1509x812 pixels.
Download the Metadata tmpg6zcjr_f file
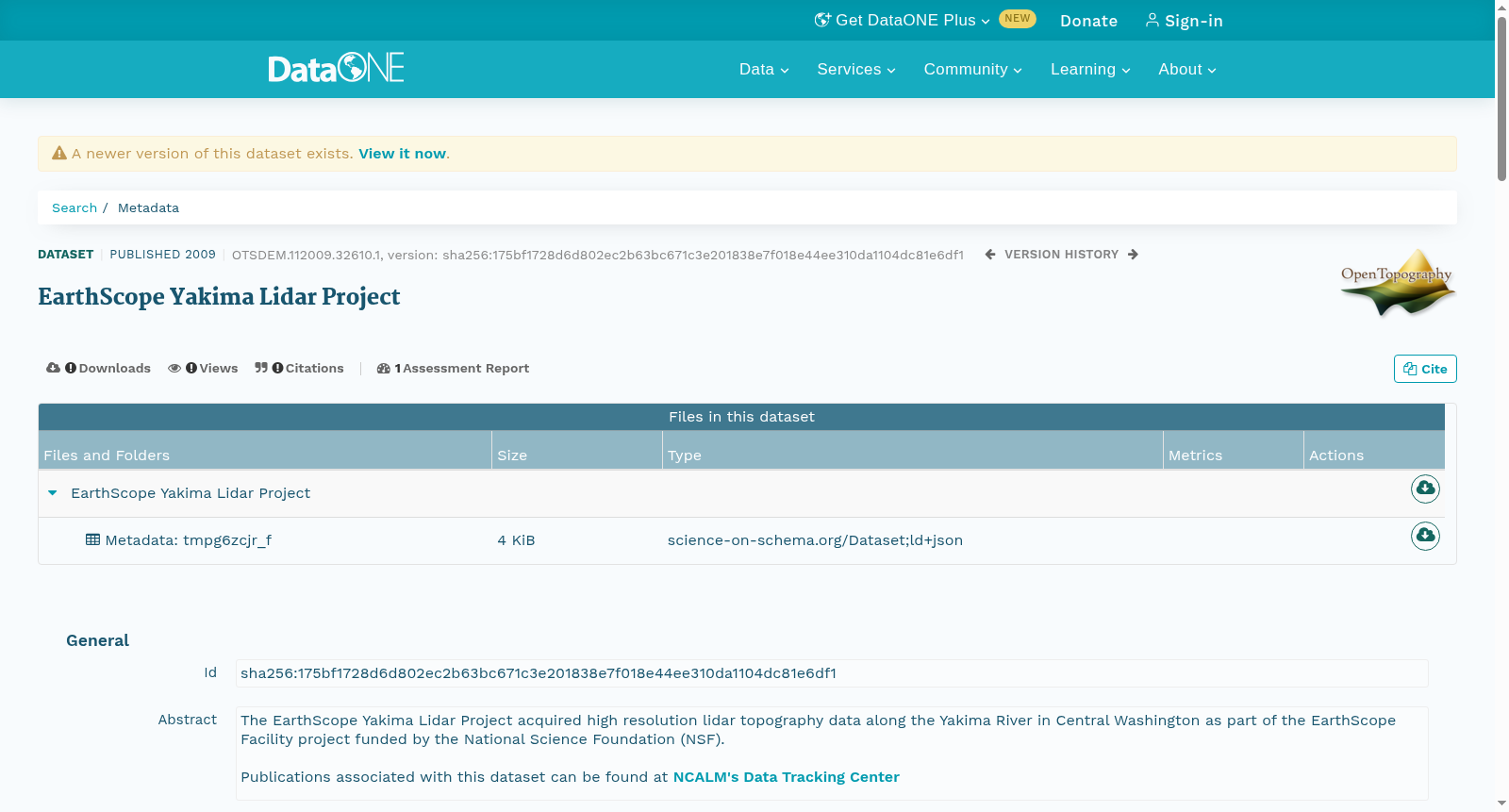click(x=1425, y=536)
